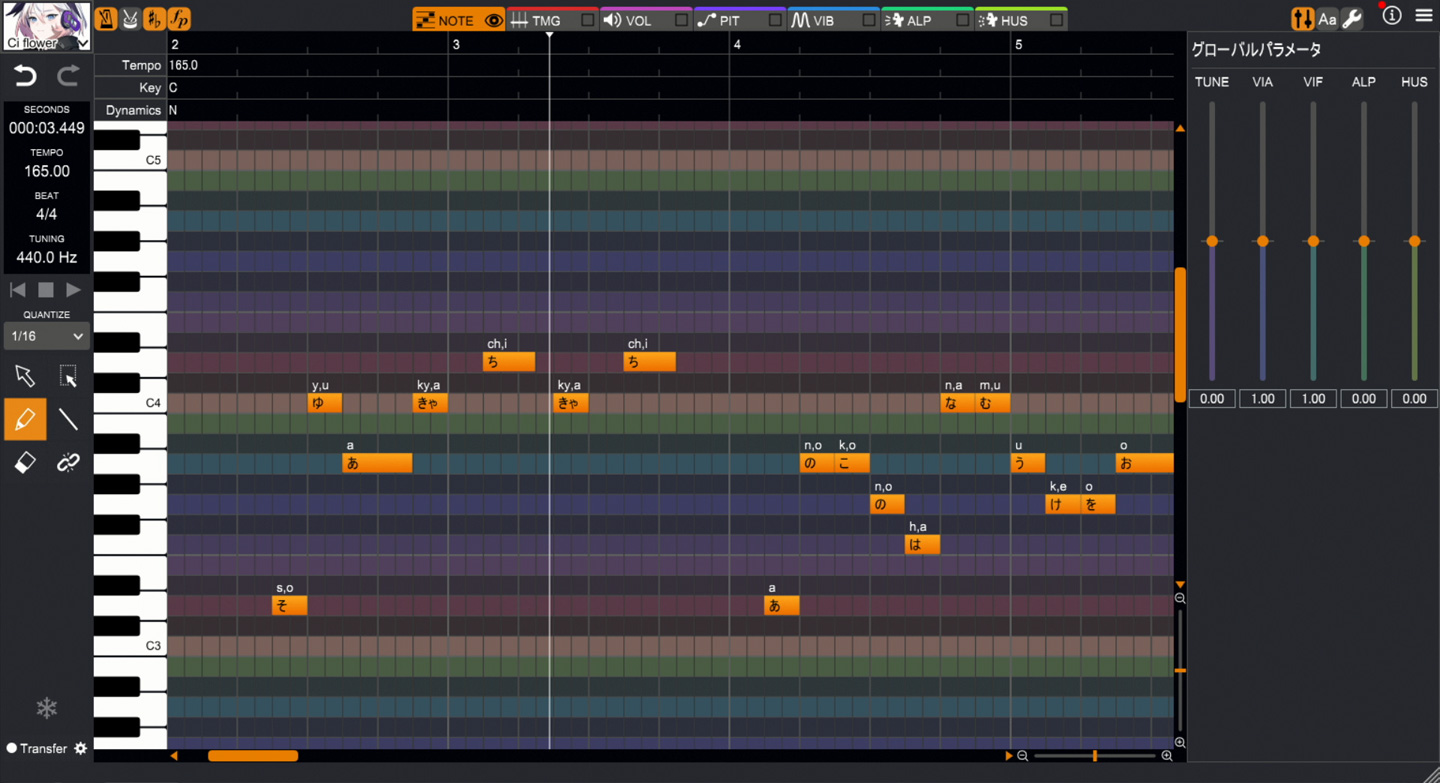Click the undo arrow
Image resolution: width=1440 pixels, height=783 pixels.
coord(25,76)
